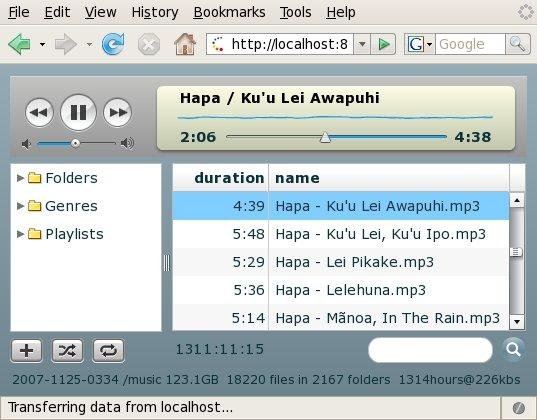Toggle shuffle mode
The height and width of the screenshot is (420, 537).
(67, 351)
